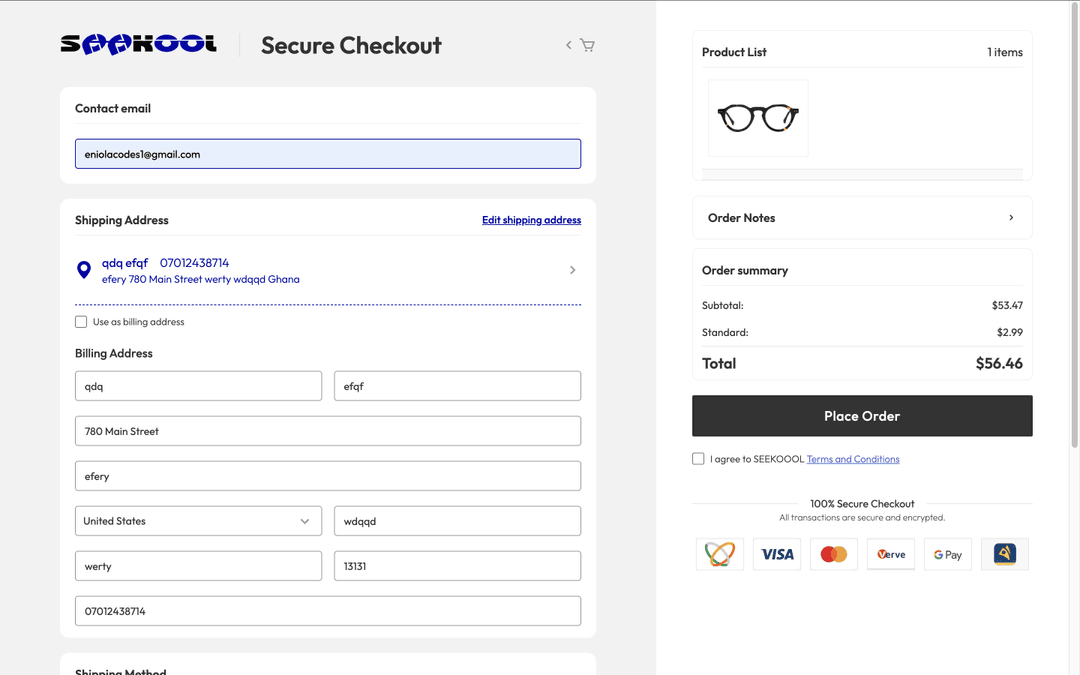
Task: Click the Mastercard payment icon
Action: coord(834,554)
